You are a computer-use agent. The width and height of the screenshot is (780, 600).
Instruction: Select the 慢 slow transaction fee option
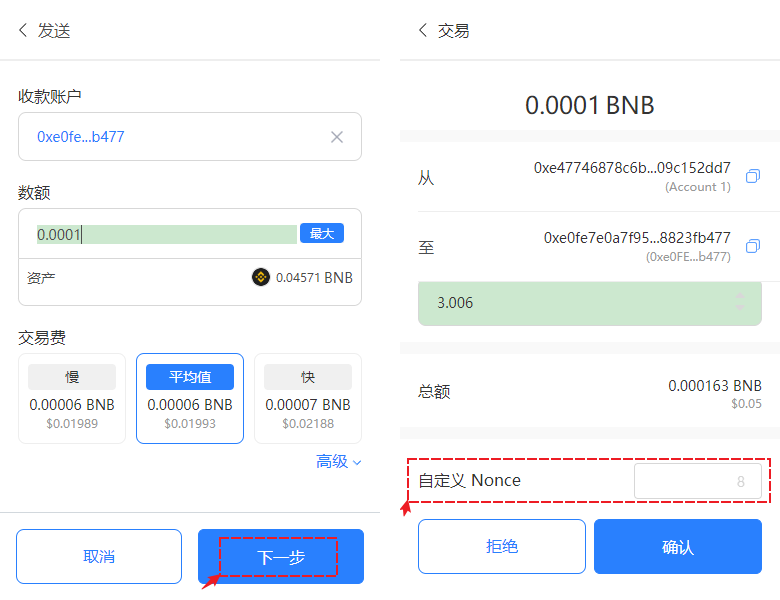pyautogui.click(x=72, y=398)
